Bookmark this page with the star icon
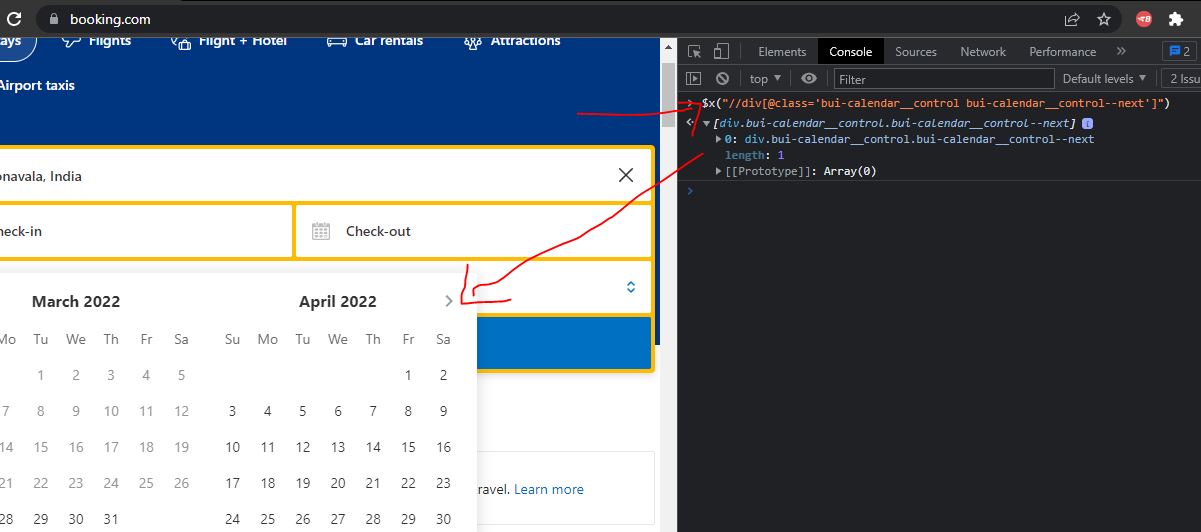 [1104, 18]
